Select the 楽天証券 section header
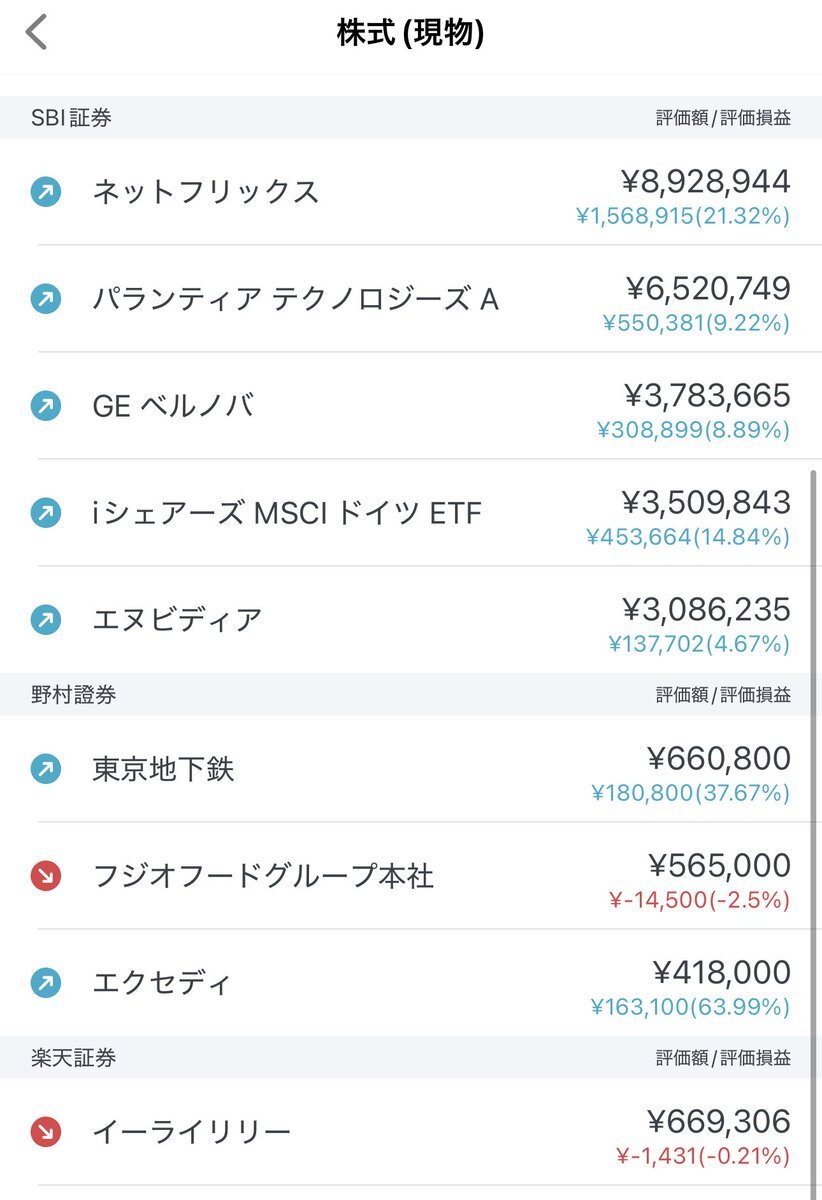Image resolution: width=822 pixels, height=1200 pixels. click(x=411, y=1058)
